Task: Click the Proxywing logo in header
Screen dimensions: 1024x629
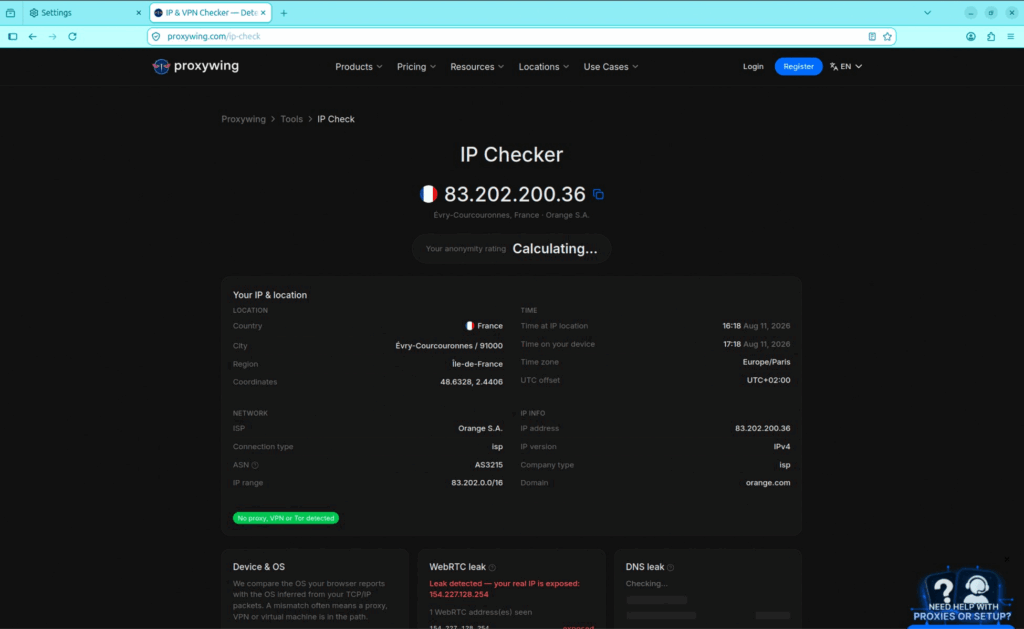Action: click(195, 66)
